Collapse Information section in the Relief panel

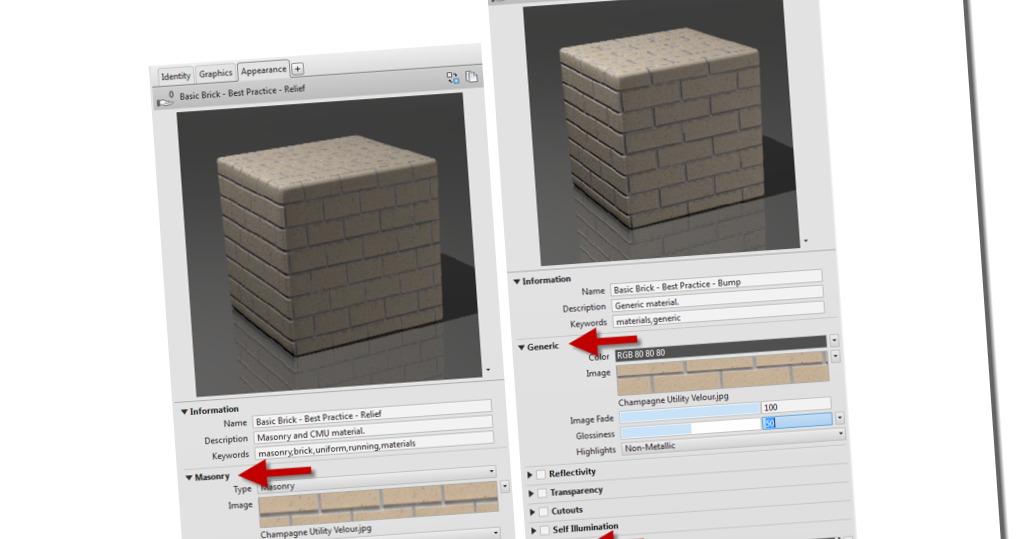[x=184, y=411]
